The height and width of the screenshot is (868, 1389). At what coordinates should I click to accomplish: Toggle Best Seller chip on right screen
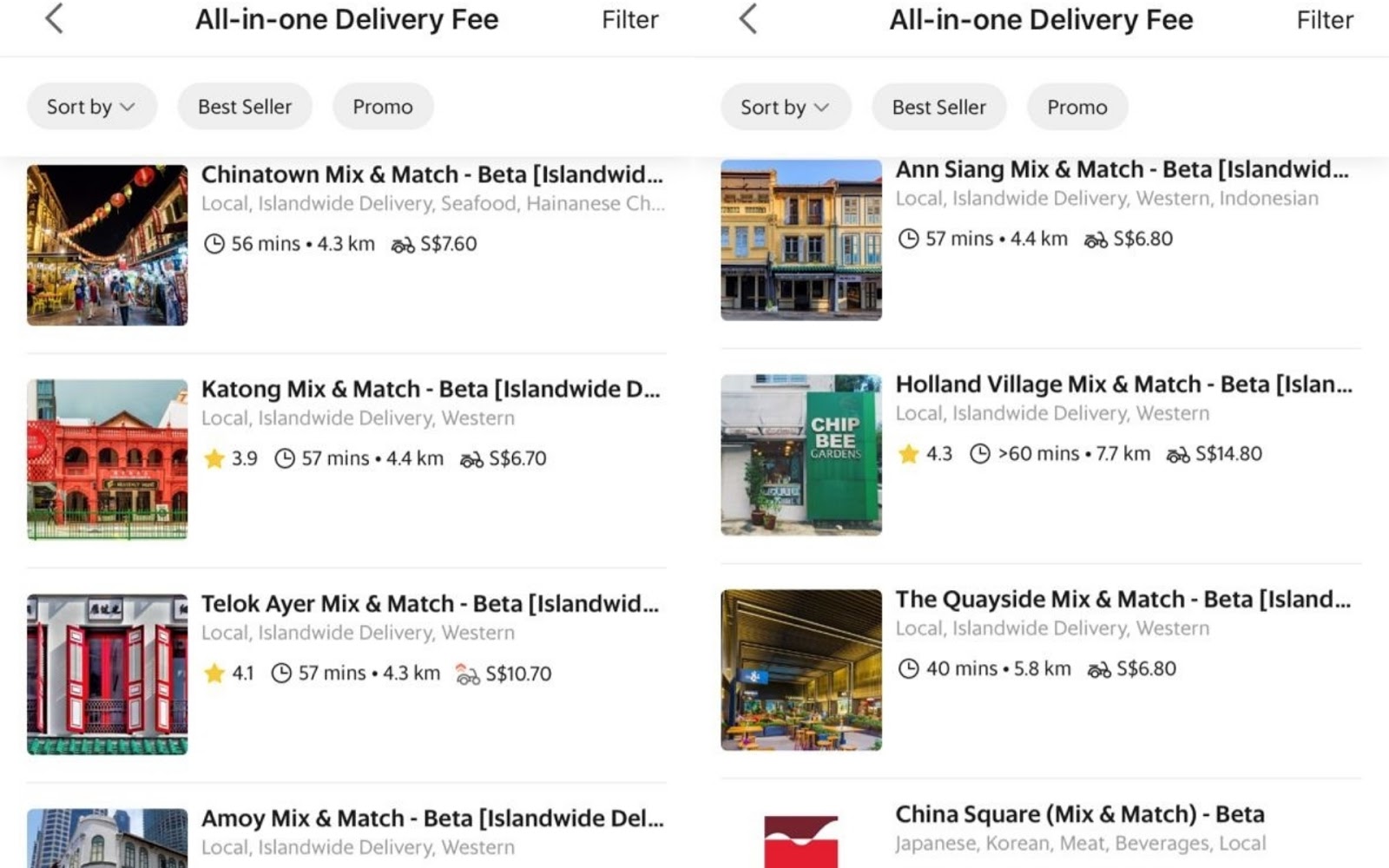pyautogui.click(x=939, y=107)
